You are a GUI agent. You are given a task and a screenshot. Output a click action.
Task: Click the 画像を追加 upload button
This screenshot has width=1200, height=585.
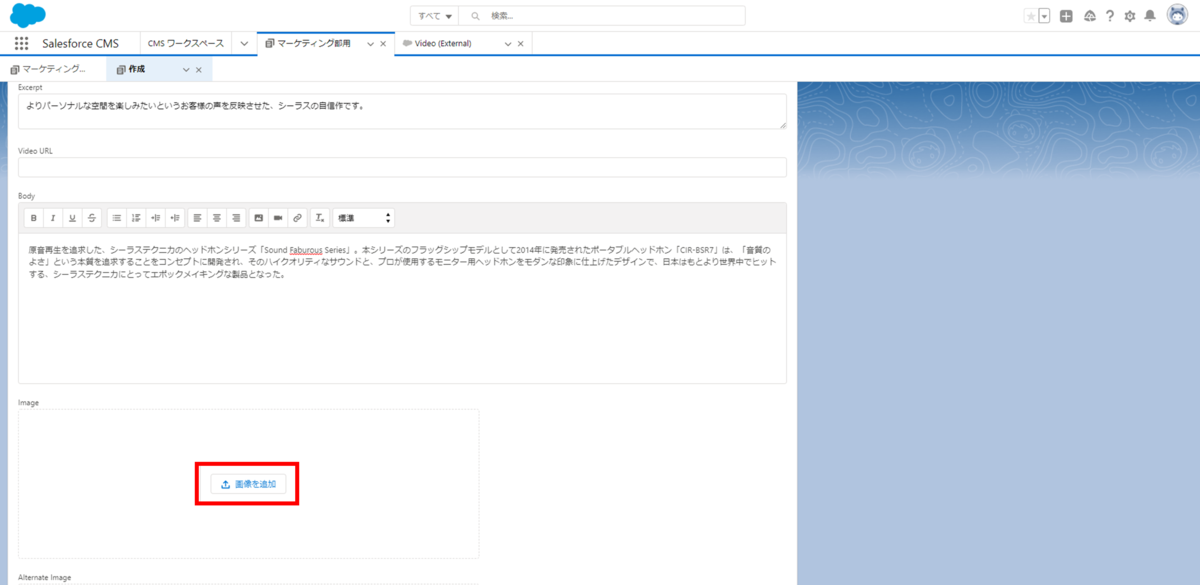247,483
